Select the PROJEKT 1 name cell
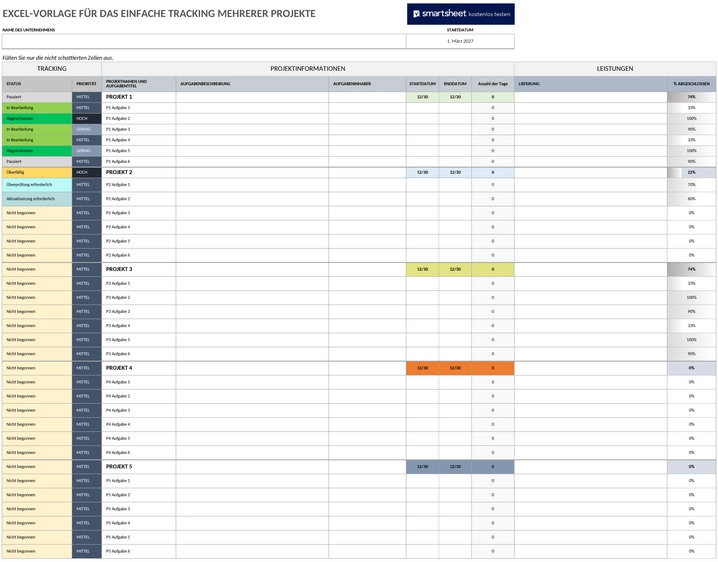The width and height of the screenshot is (718, 562). (x=139, y=97)
